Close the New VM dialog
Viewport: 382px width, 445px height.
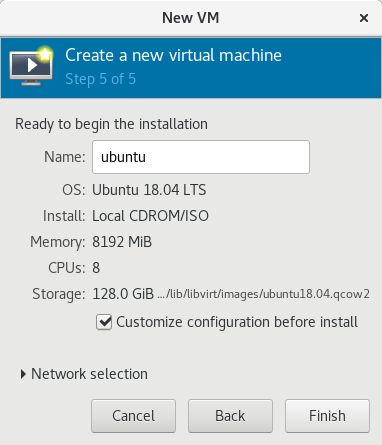coord(364,18)
